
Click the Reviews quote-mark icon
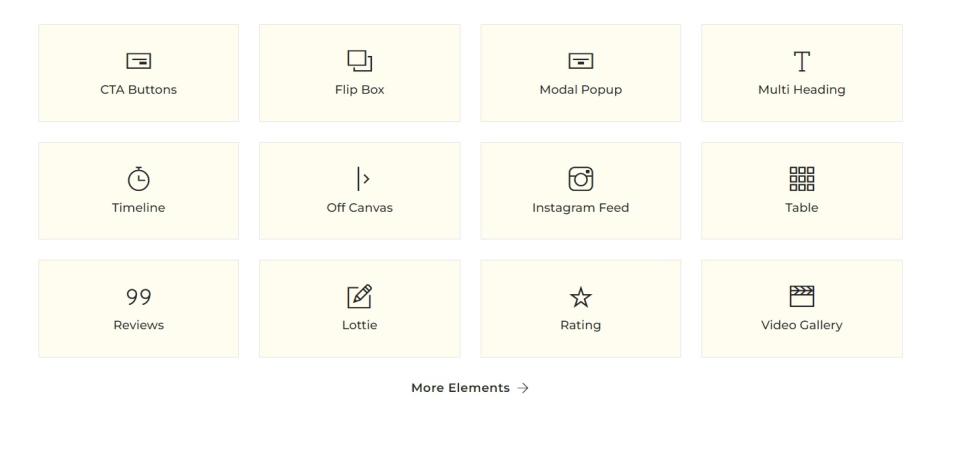click(x=138, y=297)
